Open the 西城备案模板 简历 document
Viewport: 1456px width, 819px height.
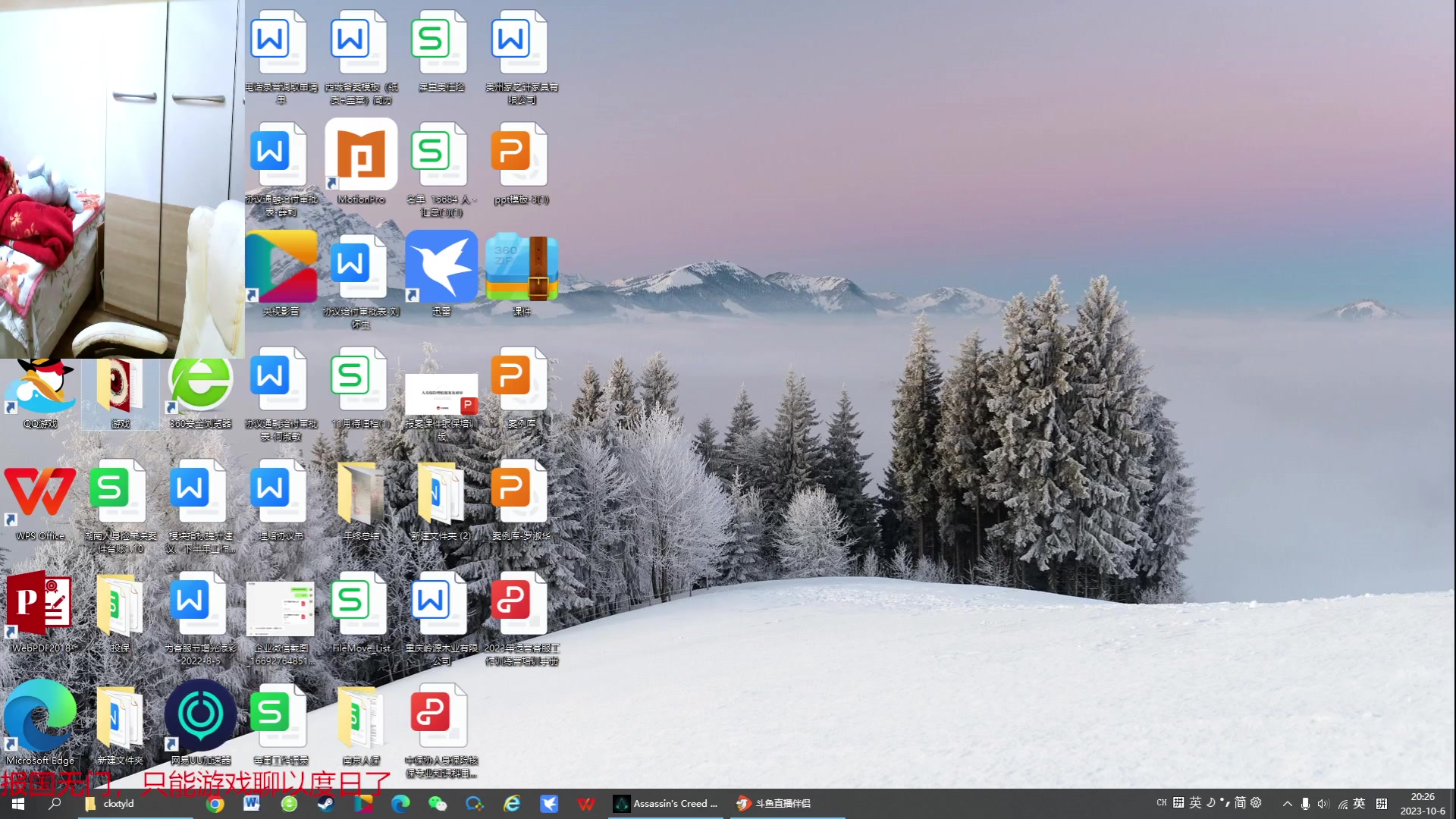361,56
